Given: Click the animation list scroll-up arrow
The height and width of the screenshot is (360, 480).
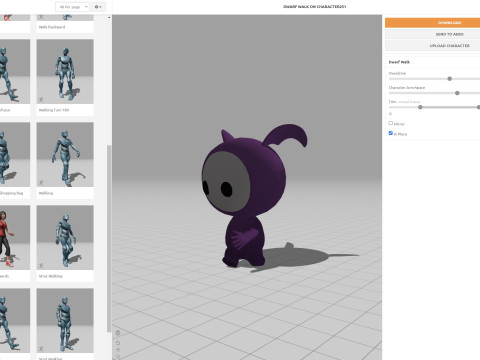Looking at the screenshot, I should tap(109, 17).
